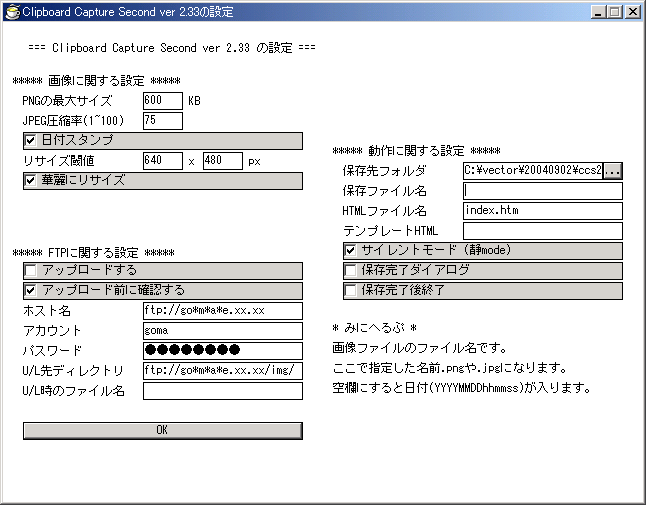The image size is (646, 505).
Task: Click the 動作に関する設定 section heading
Action: pos(417,151)
